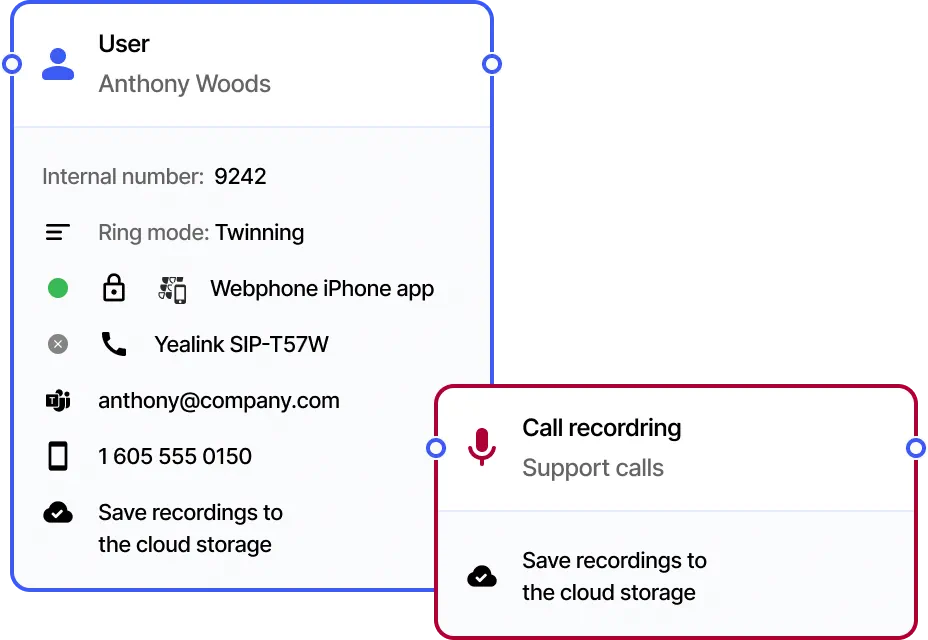Click the Twinning ring mode value
This screenshot has width=928, height=640.
[259, 233]
